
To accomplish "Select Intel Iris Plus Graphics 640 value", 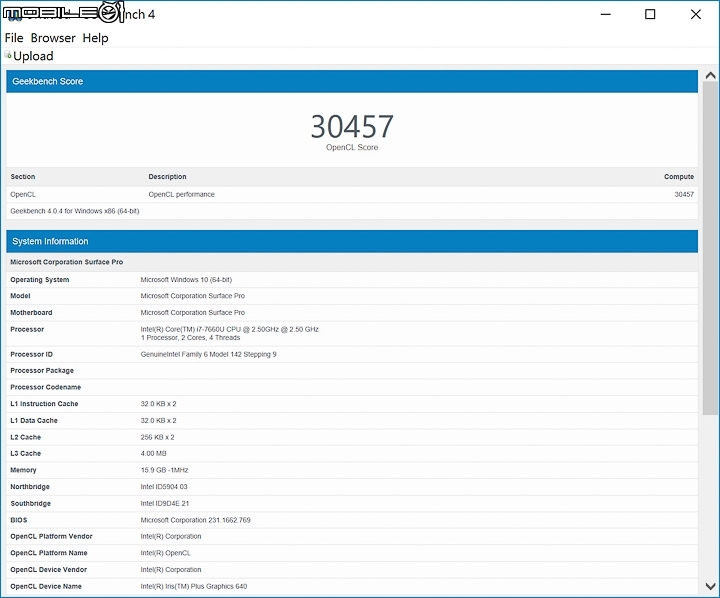I will (193, 587).
